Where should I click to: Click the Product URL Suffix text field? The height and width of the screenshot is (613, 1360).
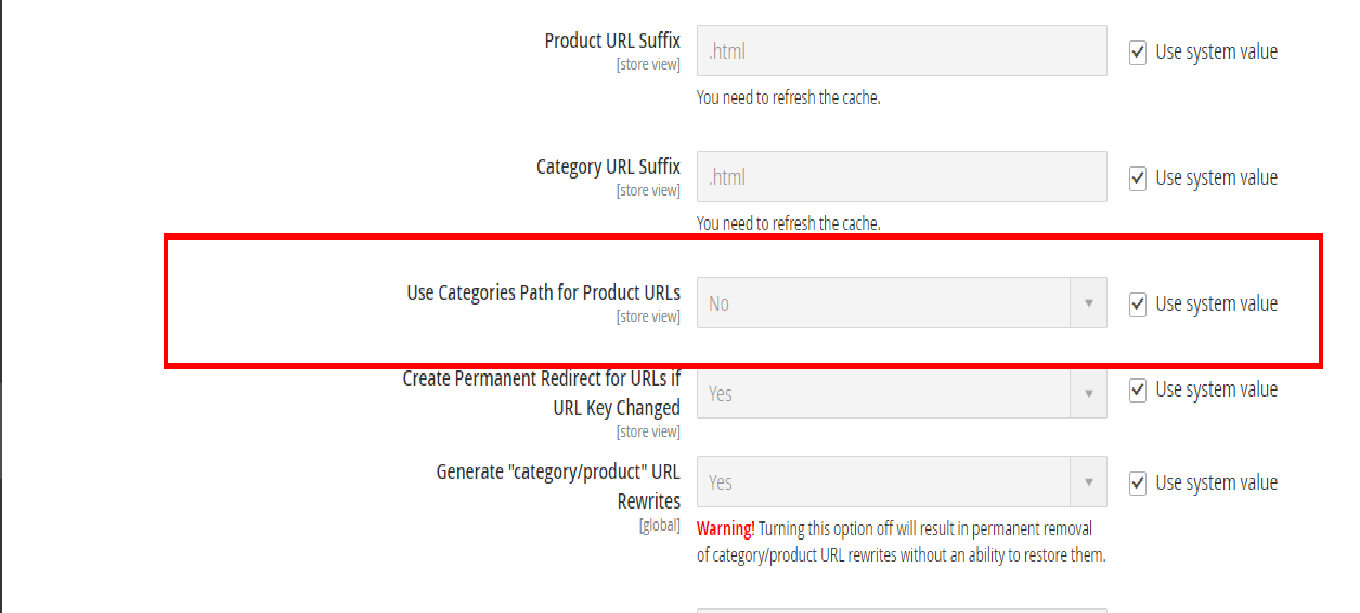coord(901,51)
